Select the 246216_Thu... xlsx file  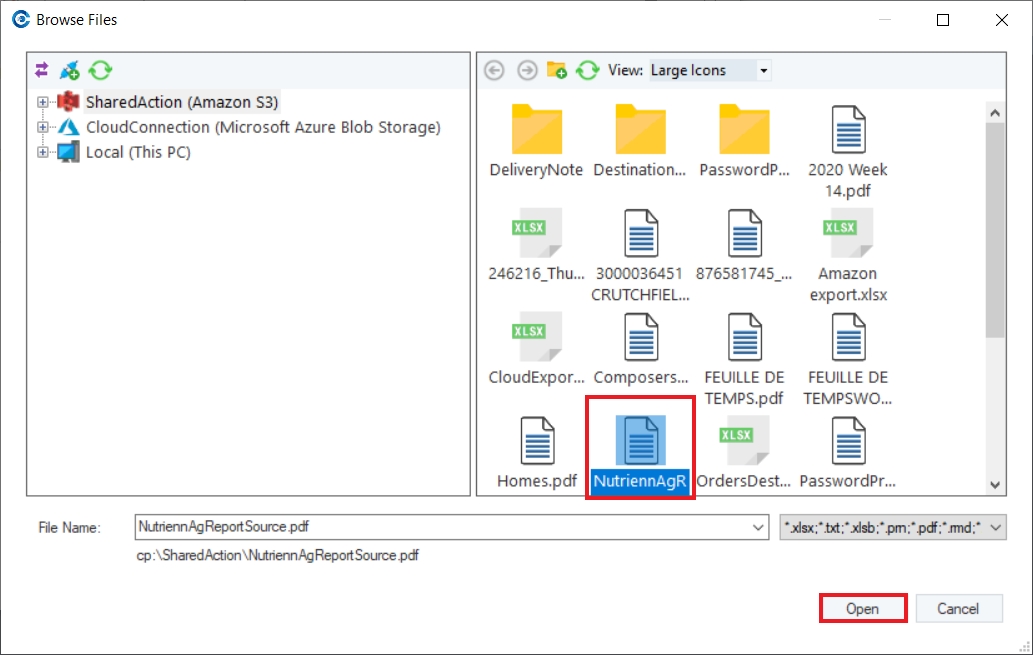coord(536,245)
